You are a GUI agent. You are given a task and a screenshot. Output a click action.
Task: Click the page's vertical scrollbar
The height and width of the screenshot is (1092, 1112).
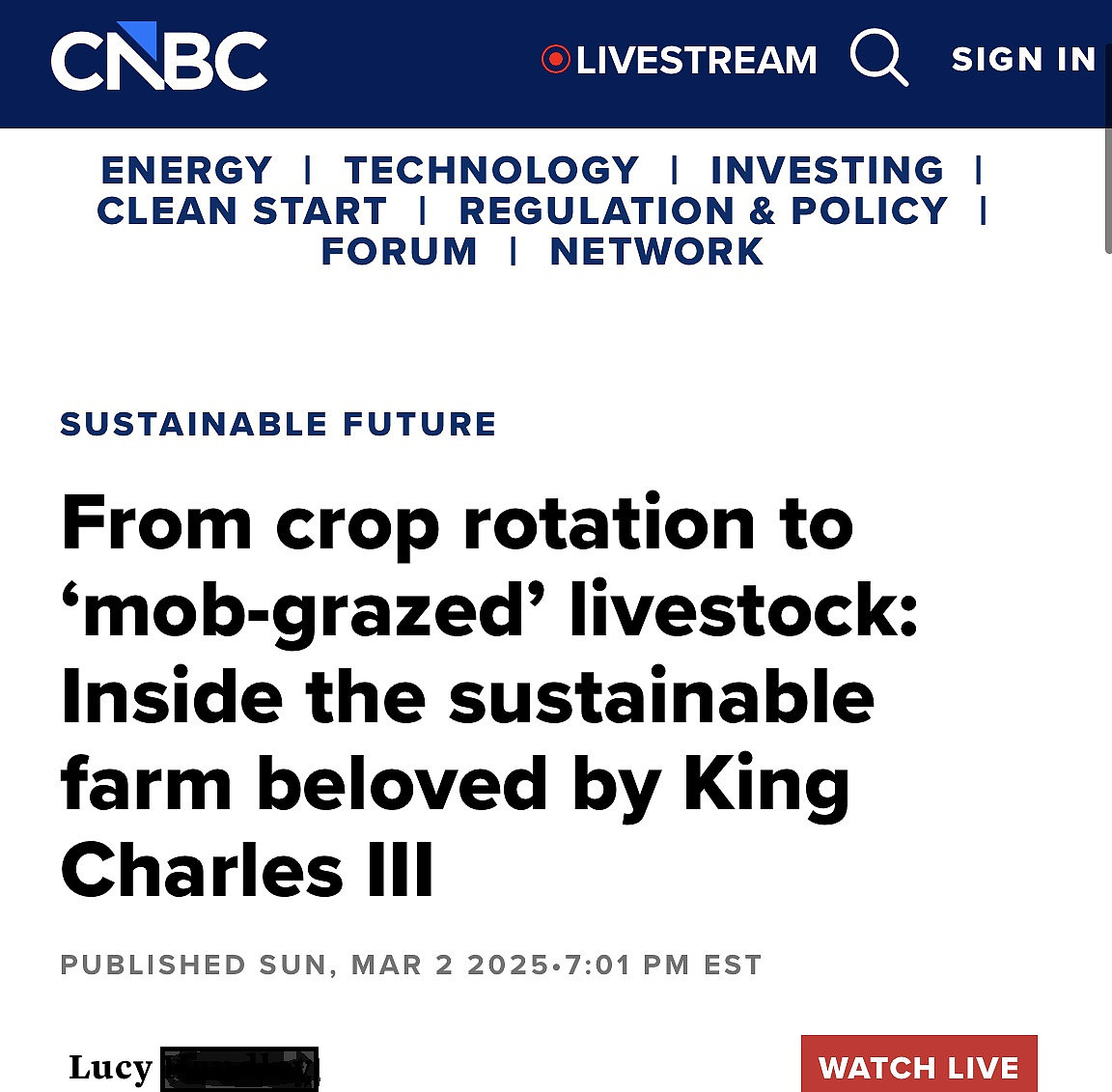(1107, 193)
